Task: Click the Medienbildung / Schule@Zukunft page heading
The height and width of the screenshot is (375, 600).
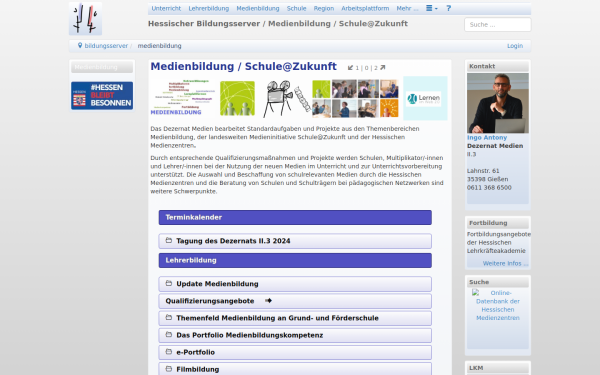Action: 243,66
